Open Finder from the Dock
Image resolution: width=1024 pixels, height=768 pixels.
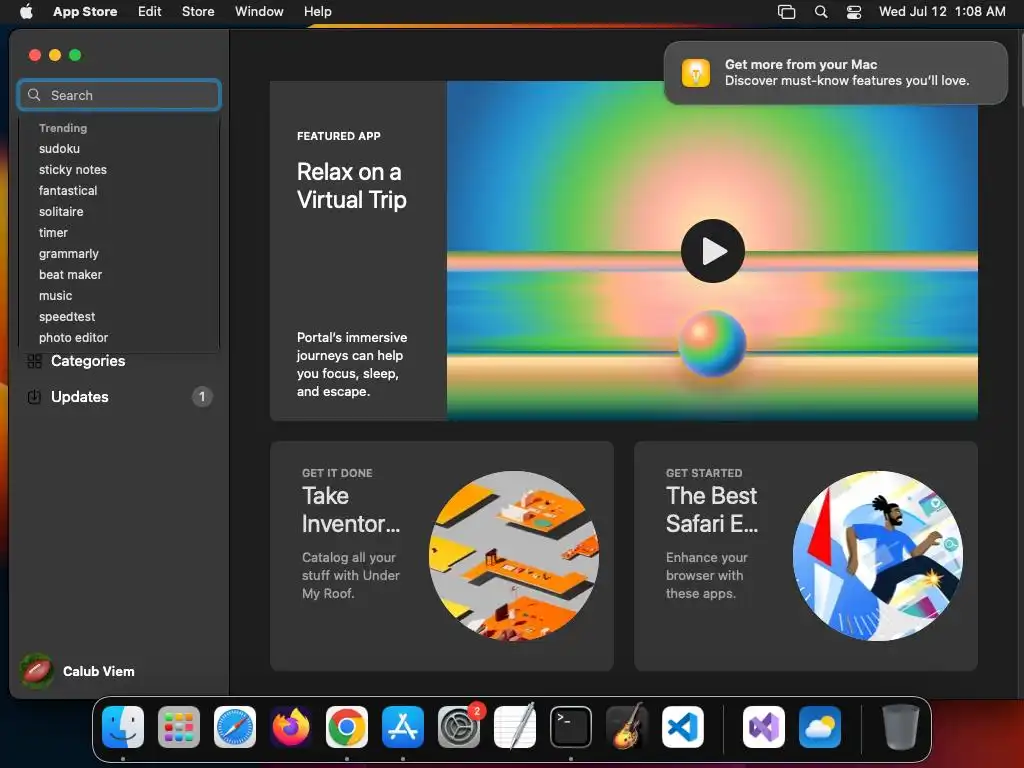click(x=123, y=727)
